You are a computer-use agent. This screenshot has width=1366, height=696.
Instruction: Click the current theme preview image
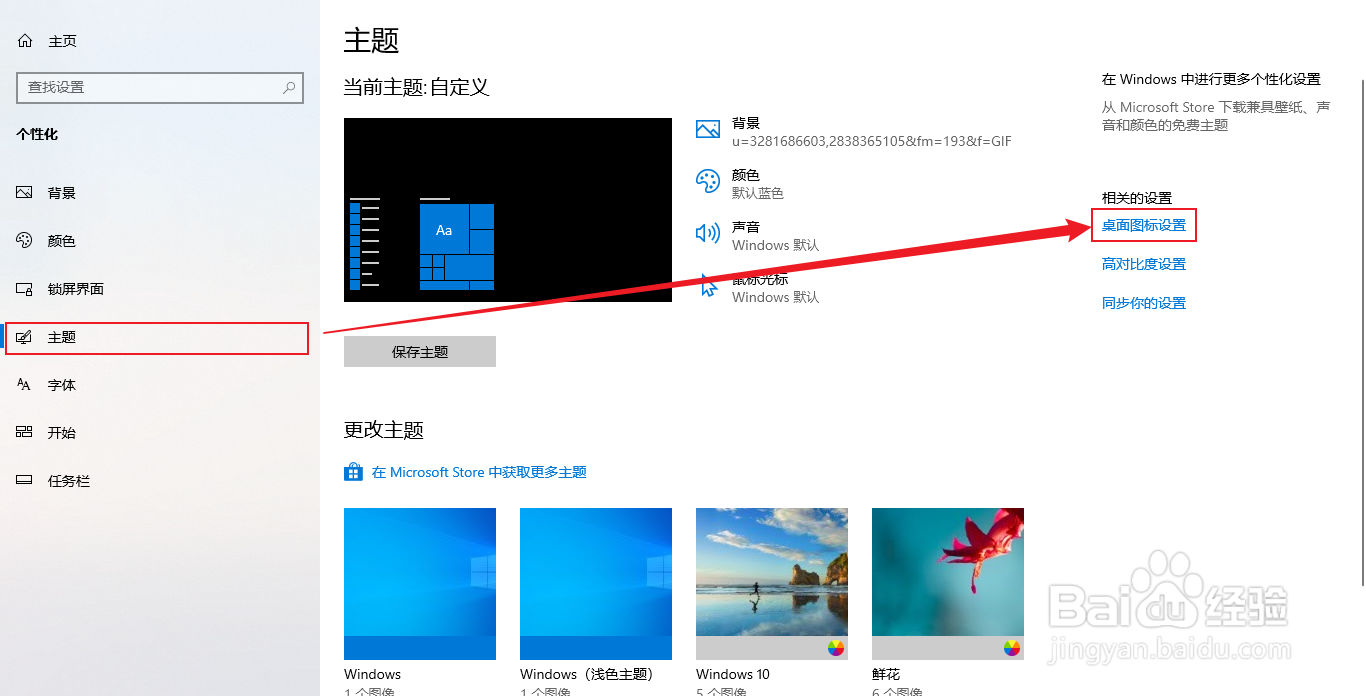coord(508,210)
